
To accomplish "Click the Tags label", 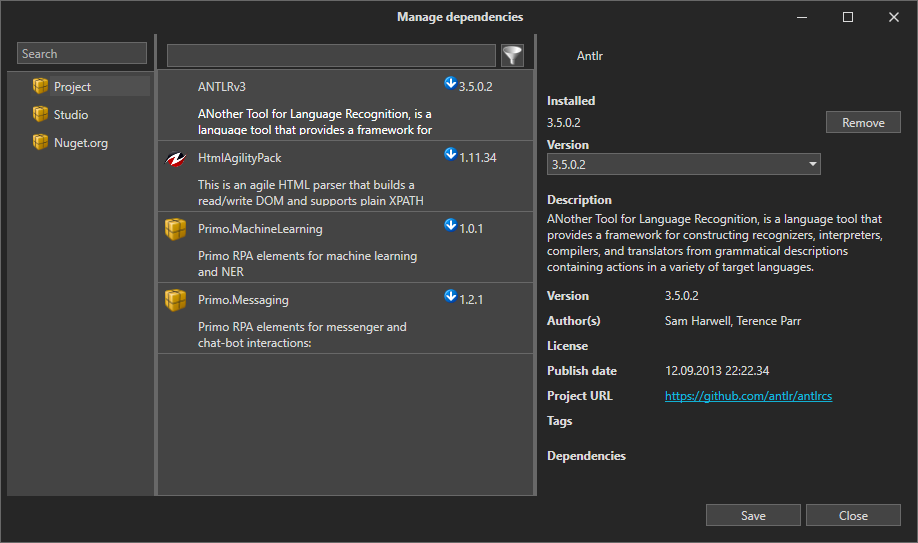I will coord(559,421).
